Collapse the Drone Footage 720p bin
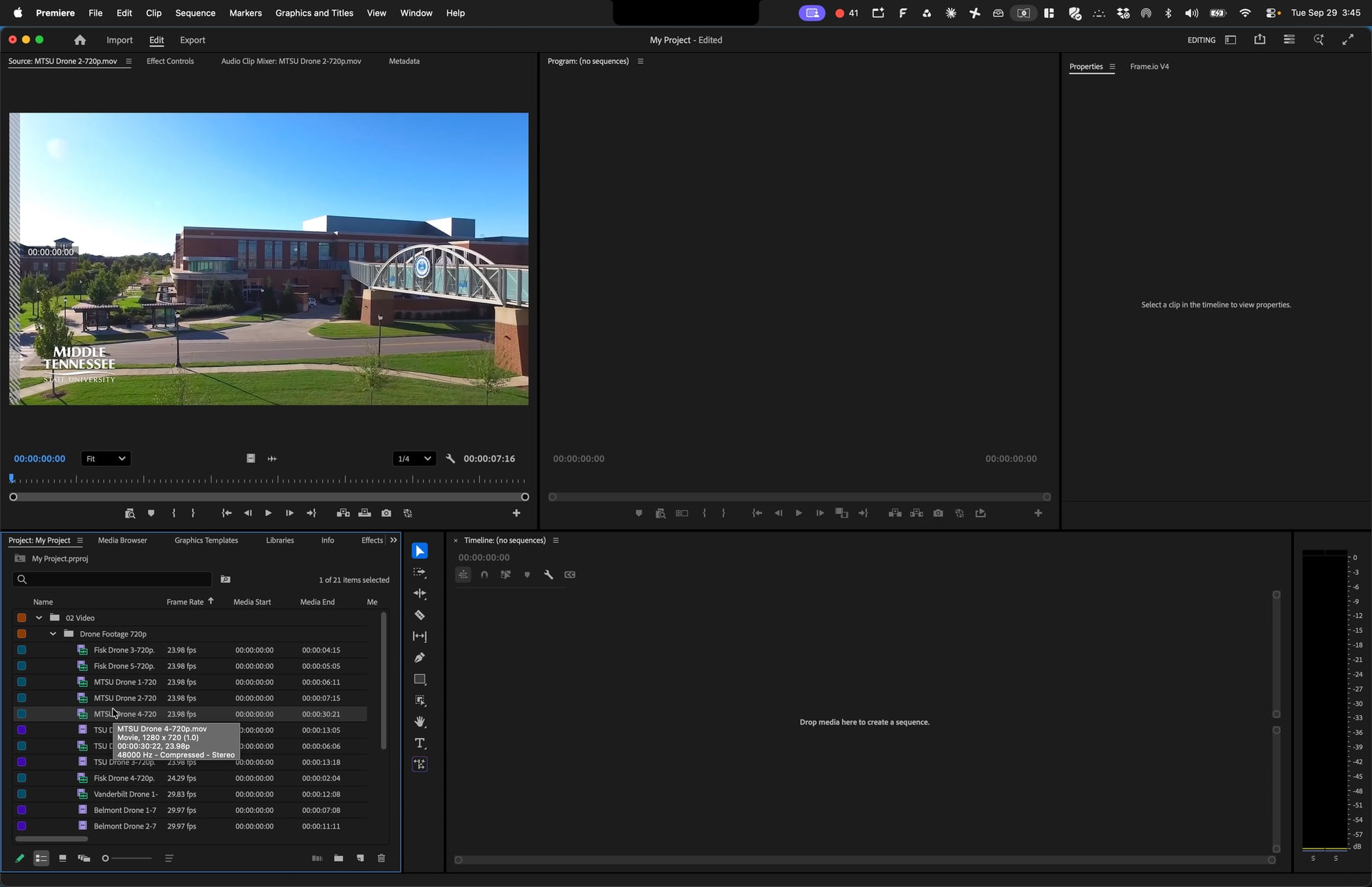 [53, 634]
